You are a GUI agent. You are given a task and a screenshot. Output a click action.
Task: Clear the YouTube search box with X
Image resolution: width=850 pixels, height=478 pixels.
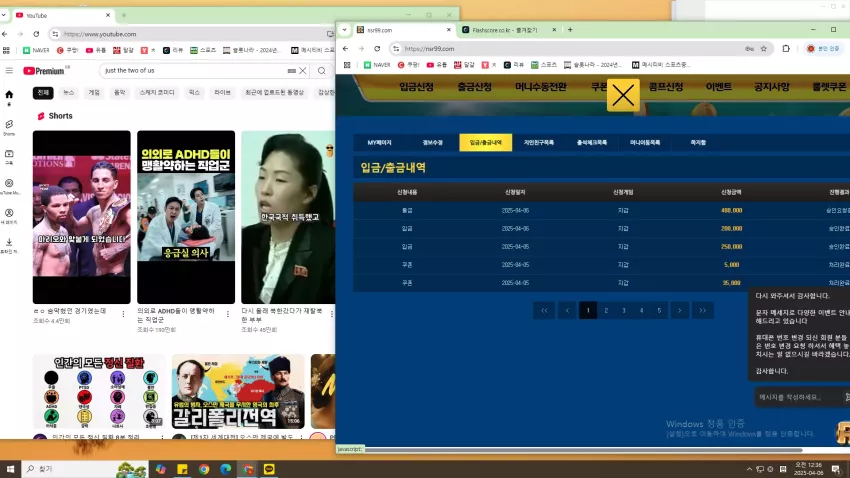[303, 70]
